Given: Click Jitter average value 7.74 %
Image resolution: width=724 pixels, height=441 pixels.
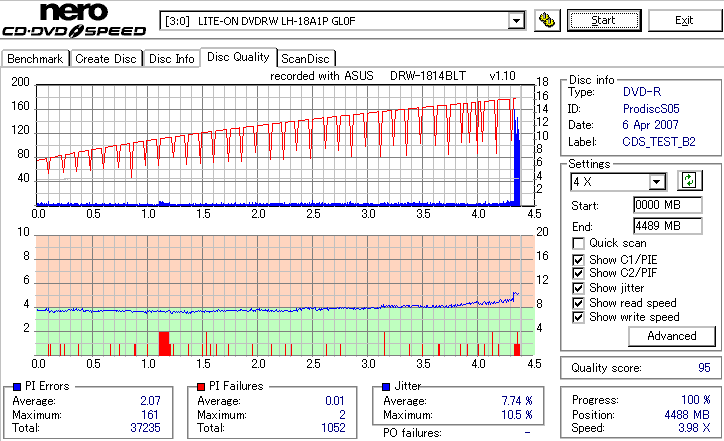Looking at the screenshot, I should coord(517,401).
